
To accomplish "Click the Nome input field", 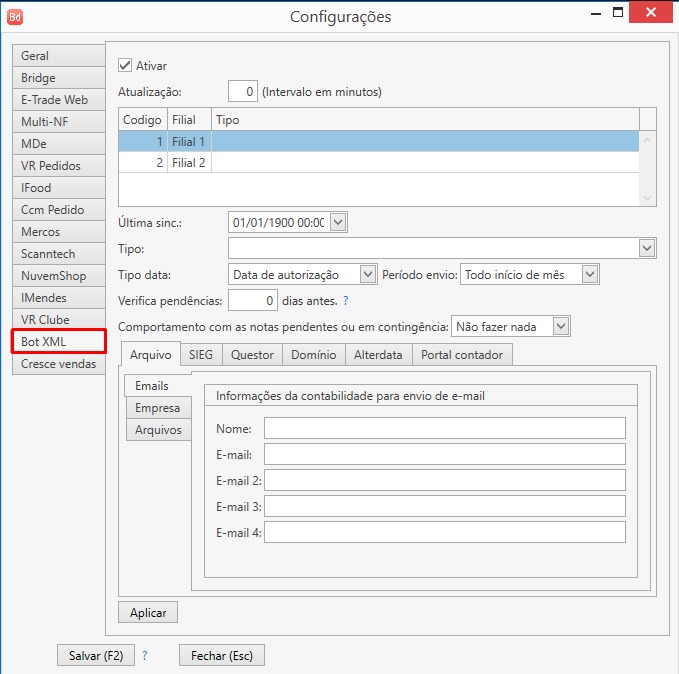I will coord(445,428).
